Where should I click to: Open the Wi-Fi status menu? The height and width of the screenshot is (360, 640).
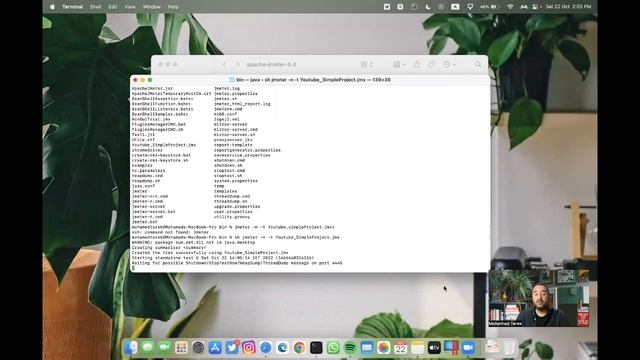pyautogui.click(x=510, y=7)
